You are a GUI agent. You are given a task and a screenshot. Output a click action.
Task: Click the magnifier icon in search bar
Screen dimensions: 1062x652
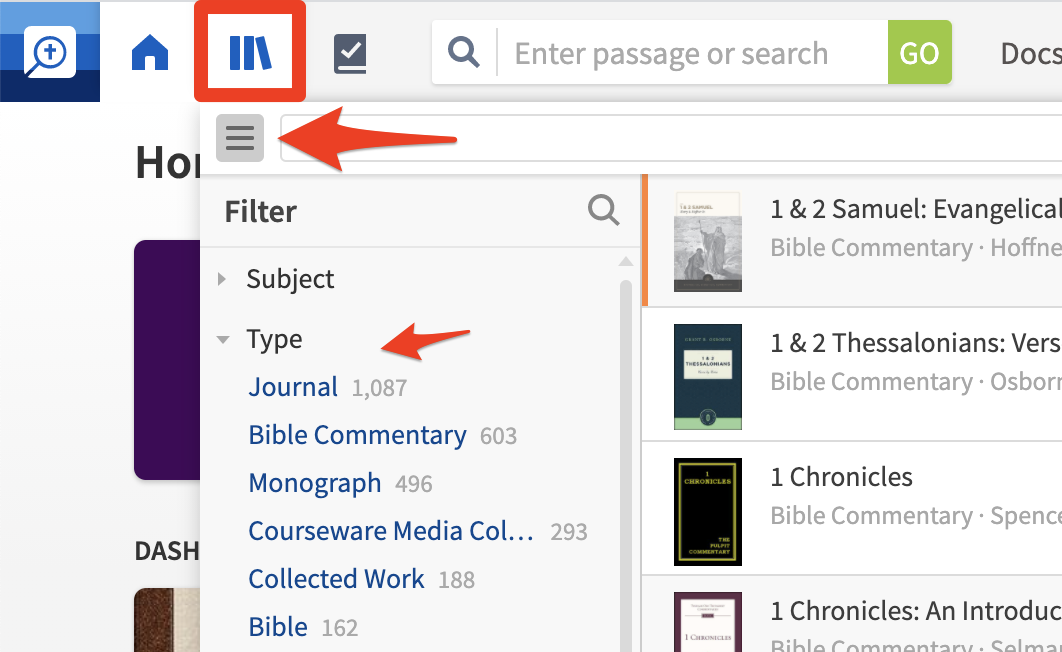pos(464,52)
